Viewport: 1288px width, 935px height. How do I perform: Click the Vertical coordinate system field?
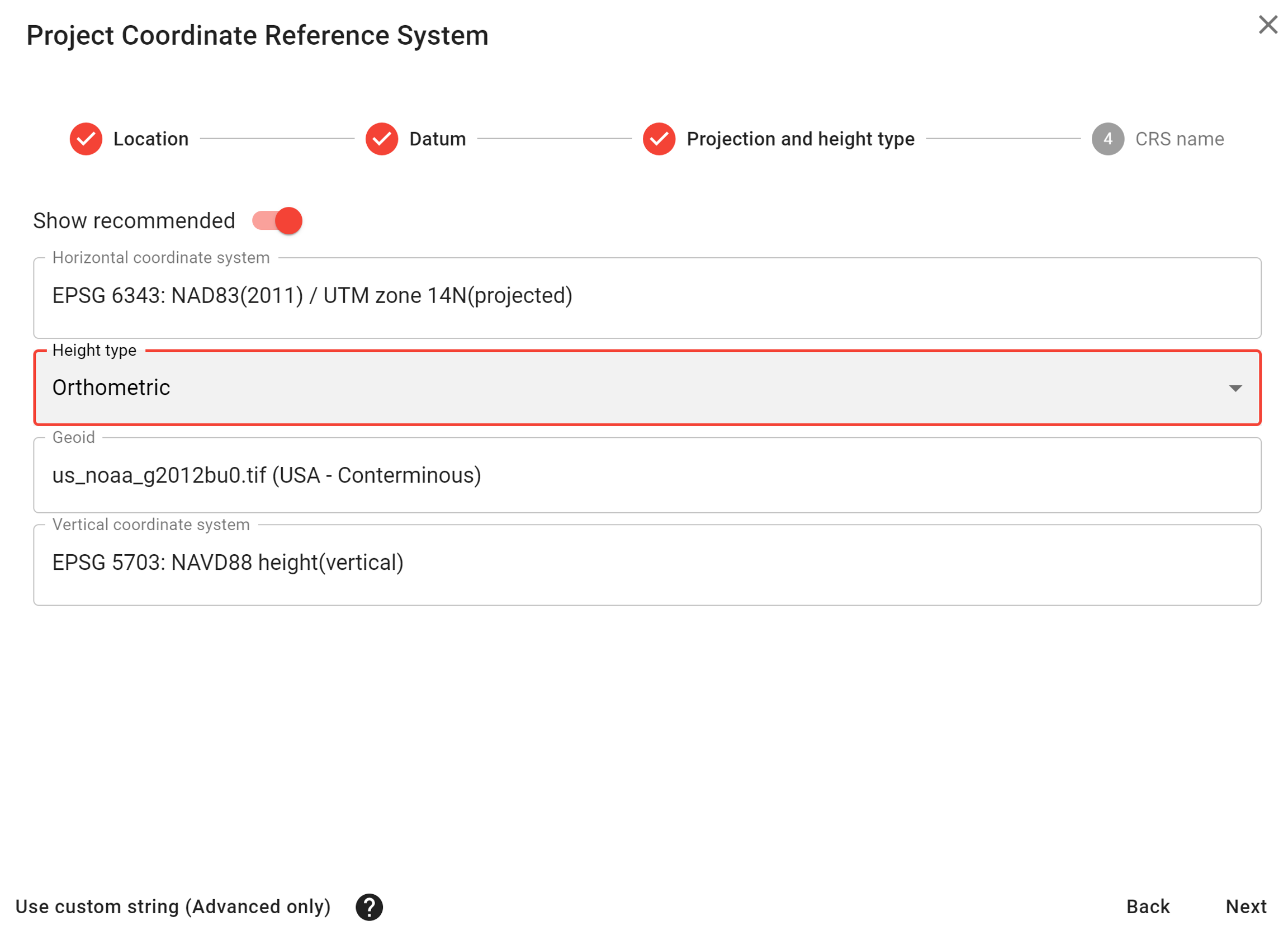(x=646, y=563)
